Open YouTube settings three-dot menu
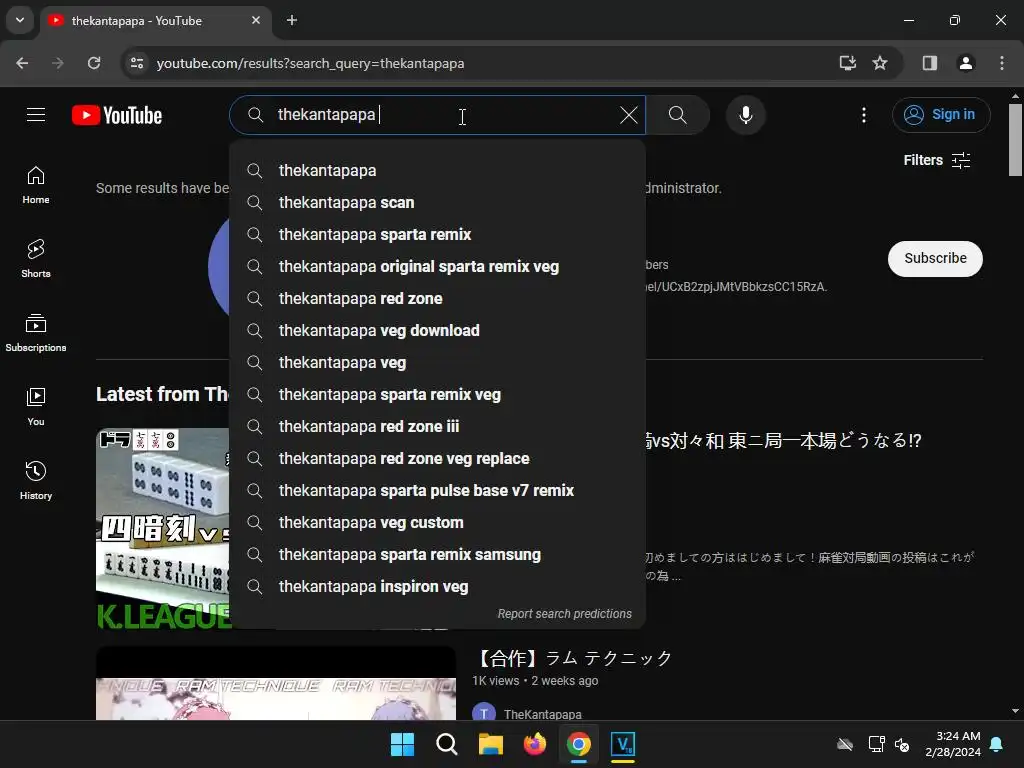 pyautogui.click(x=863, y=115)
